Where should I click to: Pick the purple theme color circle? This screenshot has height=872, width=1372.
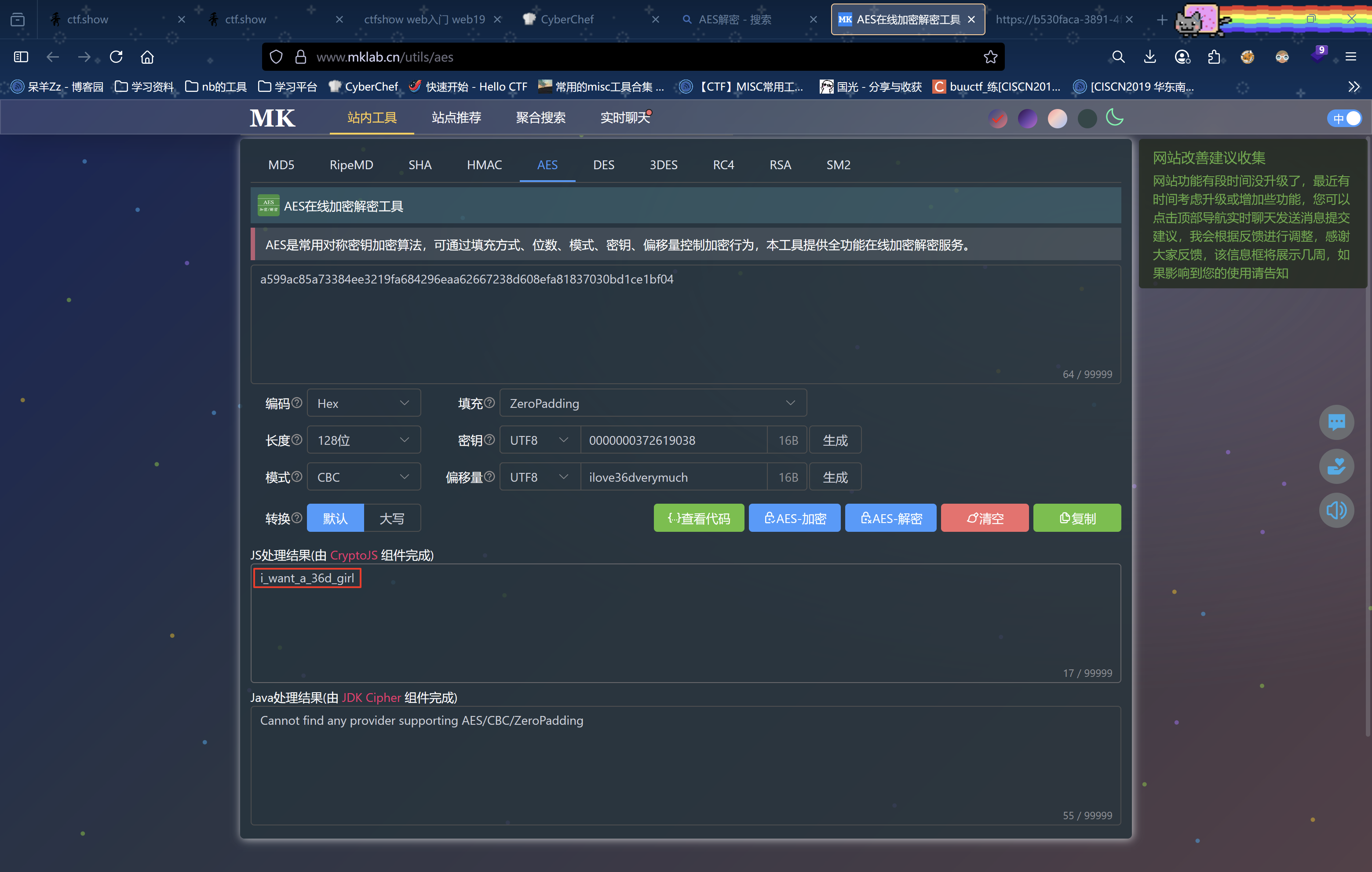point(1027,119)
